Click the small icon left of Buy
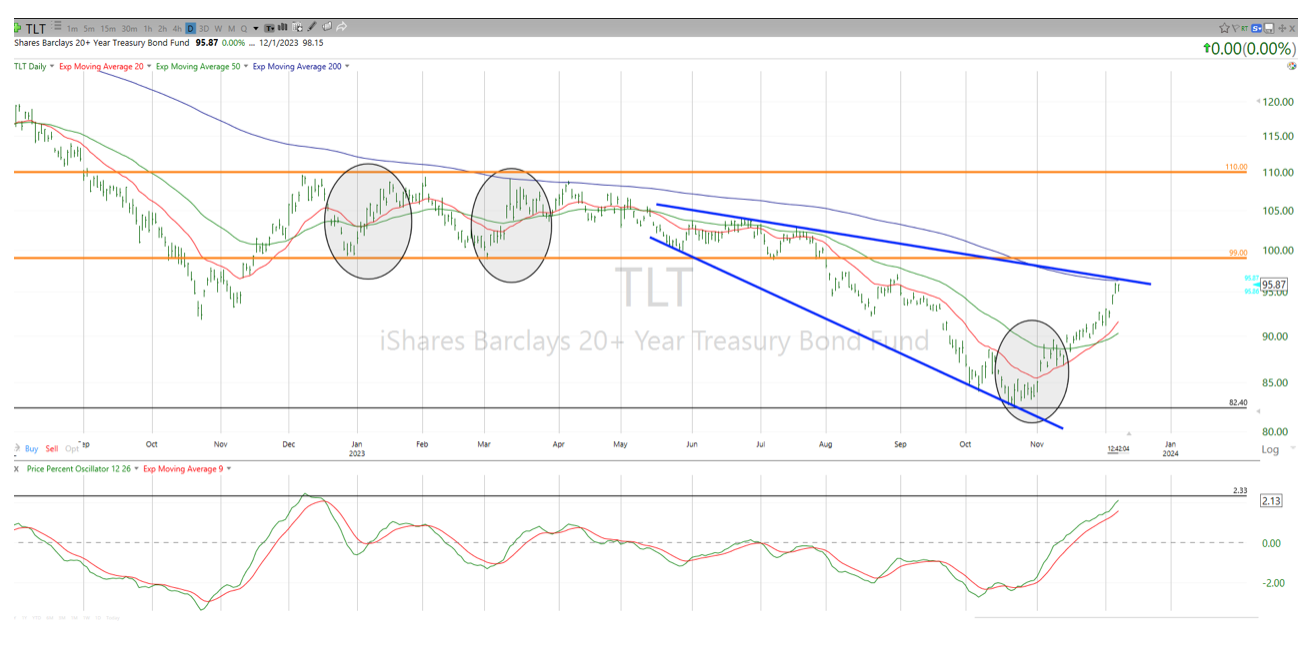Viewport: 1305px width, 651px height. coord(16,449)
